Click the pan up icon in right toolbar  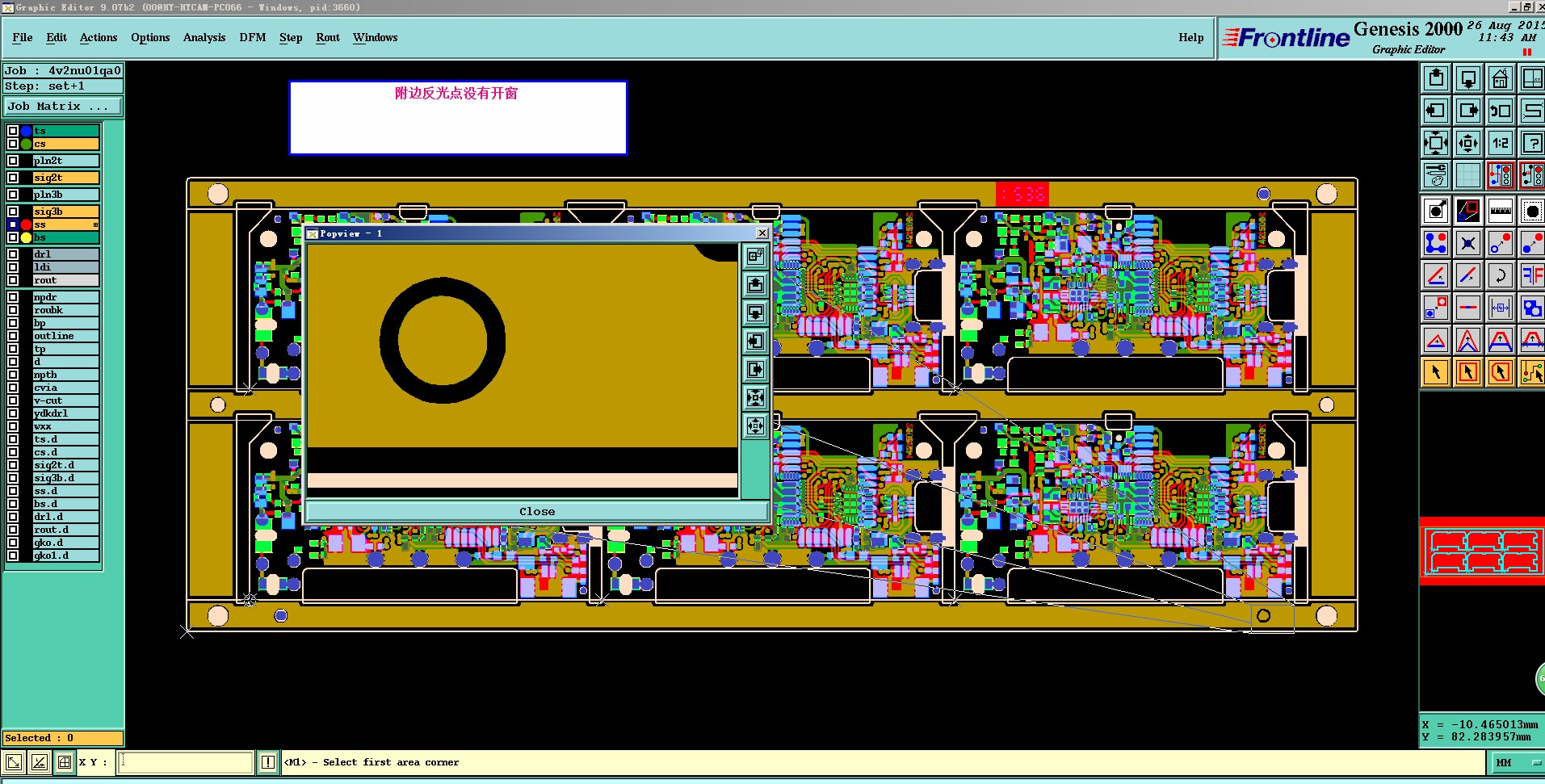(1436, 78)
